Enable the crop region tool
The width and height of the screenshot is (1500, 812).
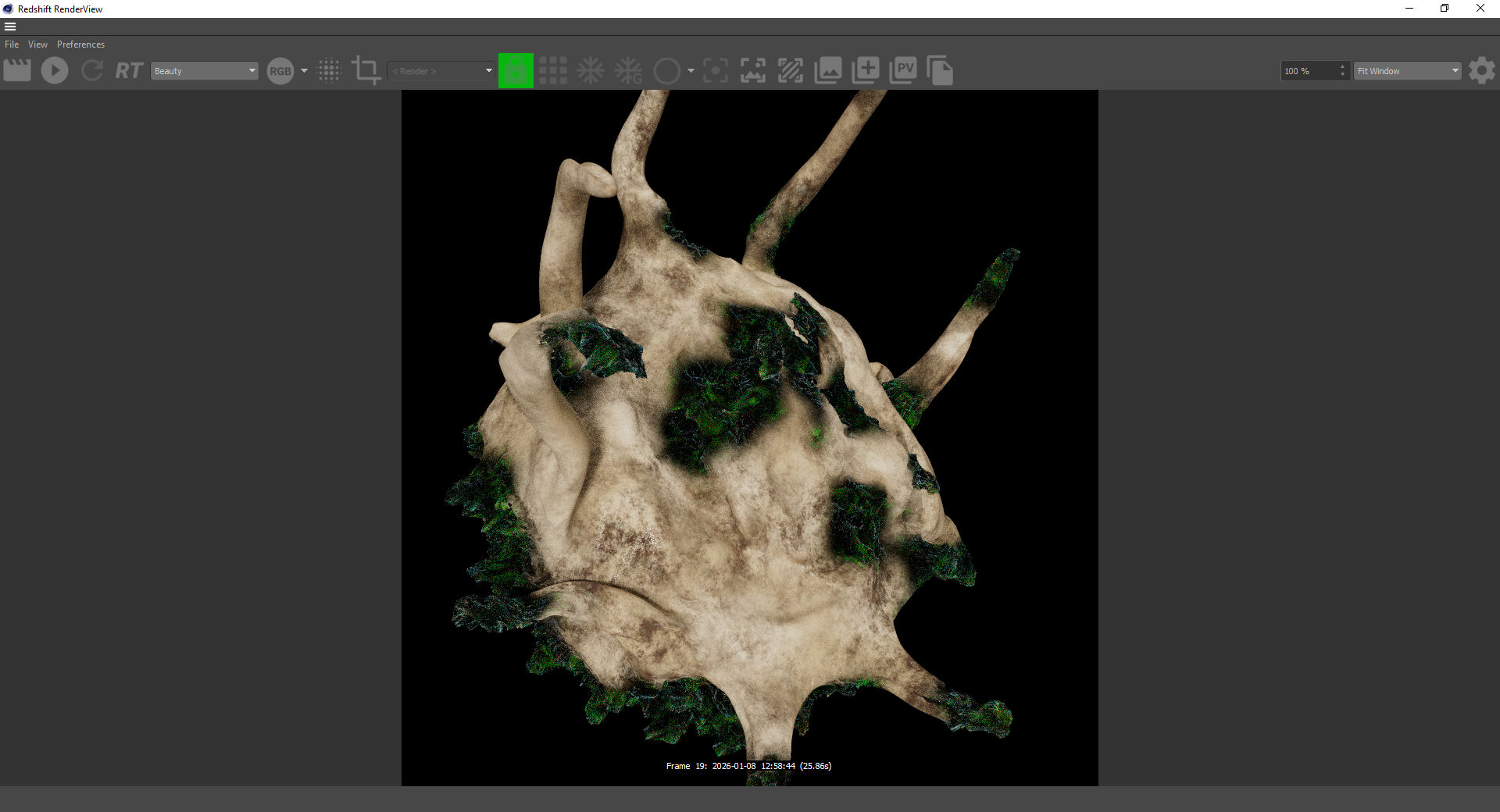coord(366,70)
